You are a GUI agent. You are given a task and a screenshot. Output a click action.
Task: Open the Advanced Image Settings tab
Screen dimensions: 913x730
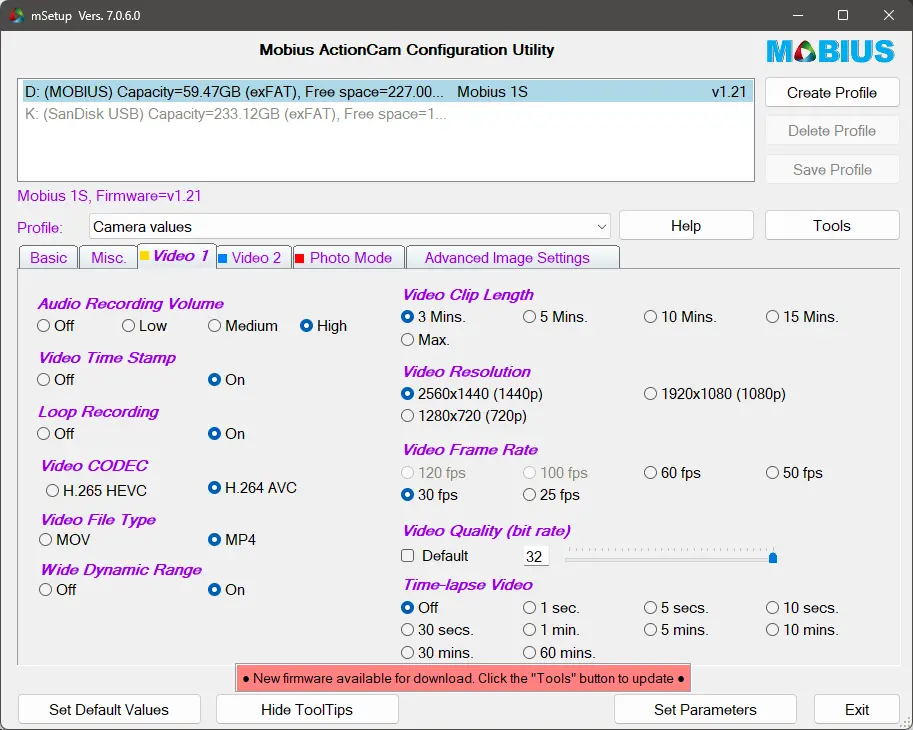point(512,258)
